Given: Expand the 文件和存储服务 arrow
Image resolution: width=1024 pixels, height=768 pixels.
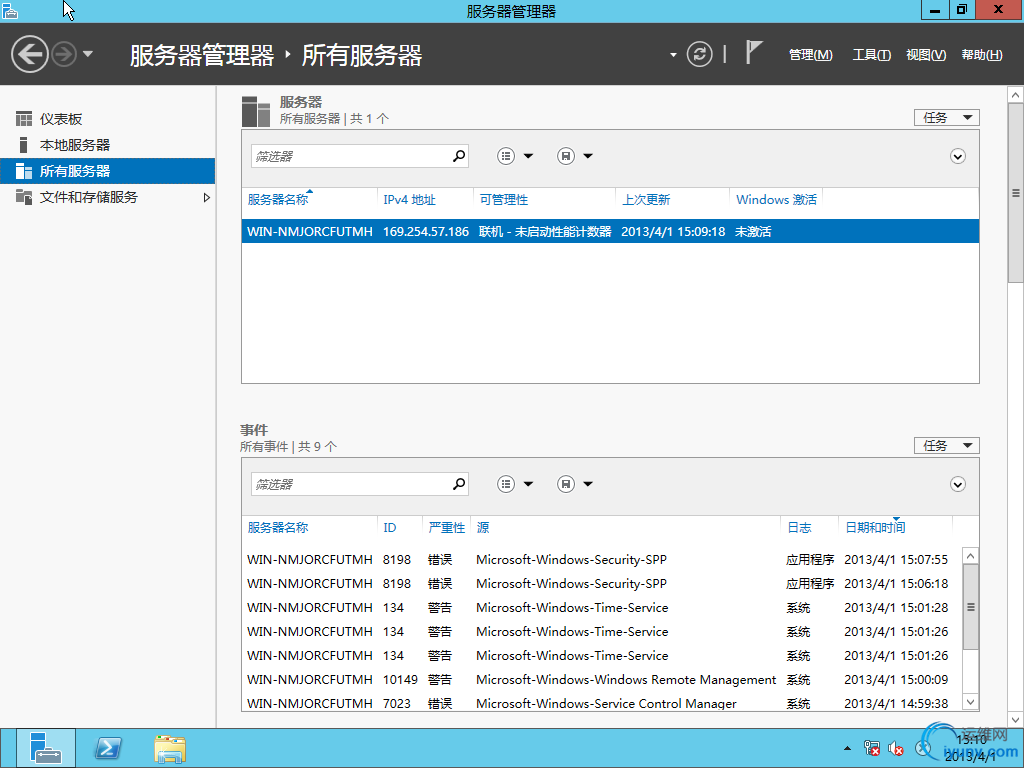Looking at the screenshot, I should point(206,197).
